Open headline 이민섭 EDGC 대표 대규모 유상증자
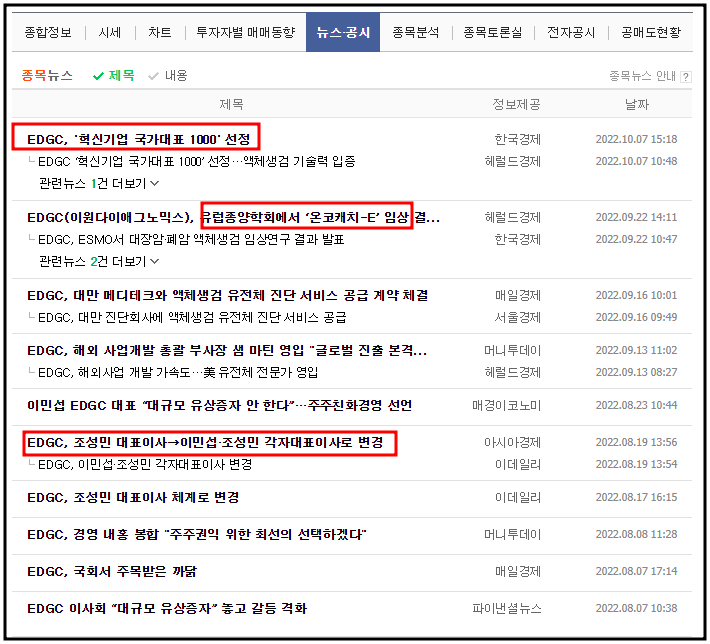Screen dimensions: 710x644 (x=220, y=405)
